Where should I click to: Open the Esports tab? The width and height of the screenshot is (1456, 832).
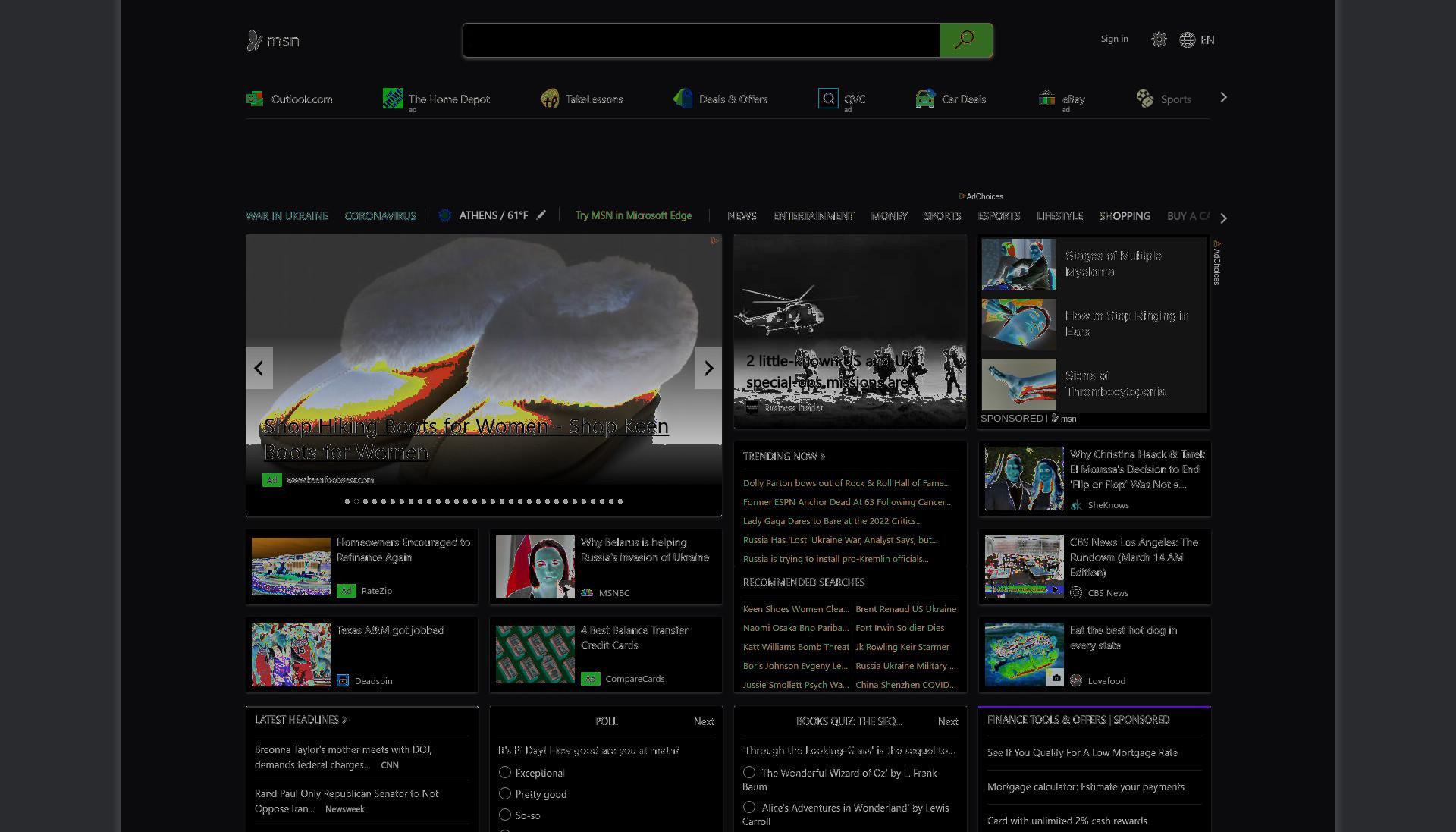pos(999,215)
